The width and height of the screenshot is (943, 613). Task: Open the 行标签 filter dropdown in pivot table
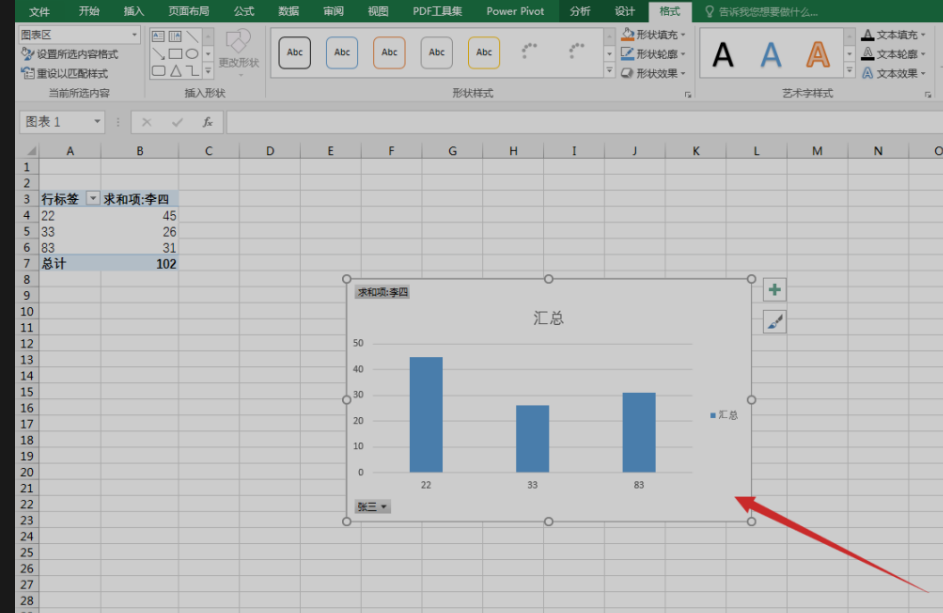pyautogui.click(x=93, y=199)
